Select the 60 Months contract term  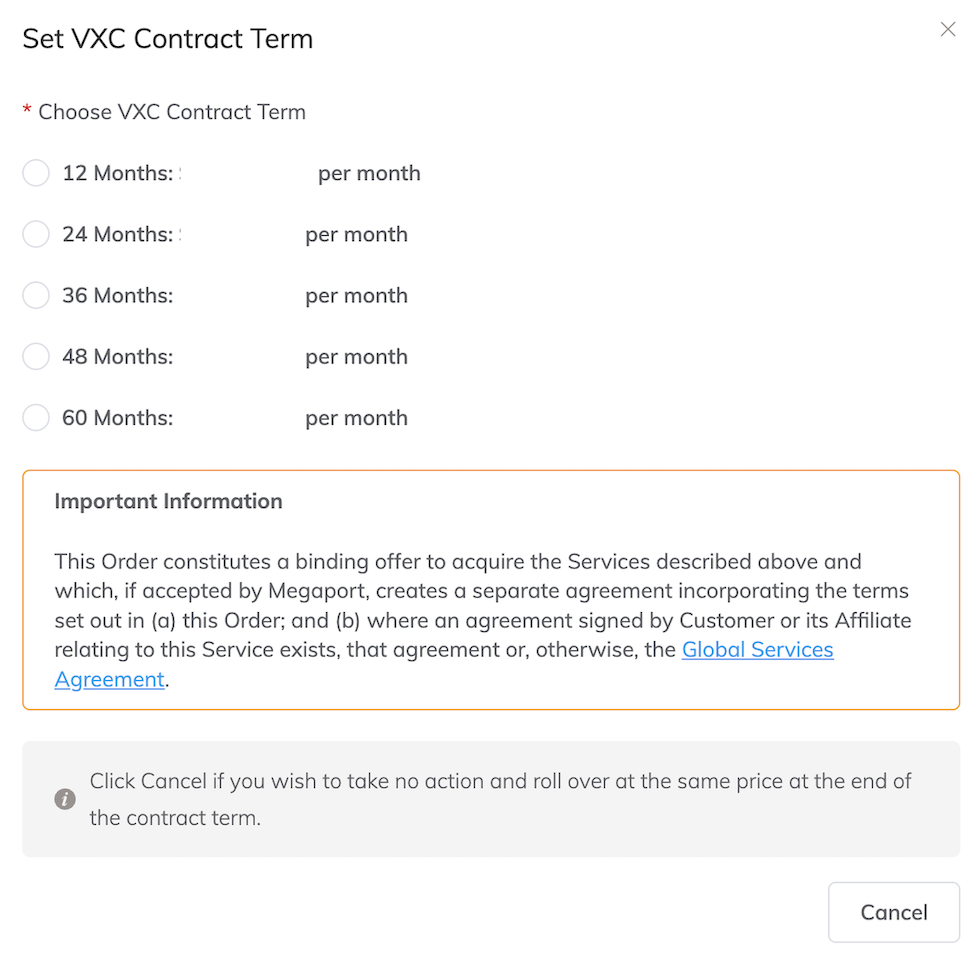point(35,417)
